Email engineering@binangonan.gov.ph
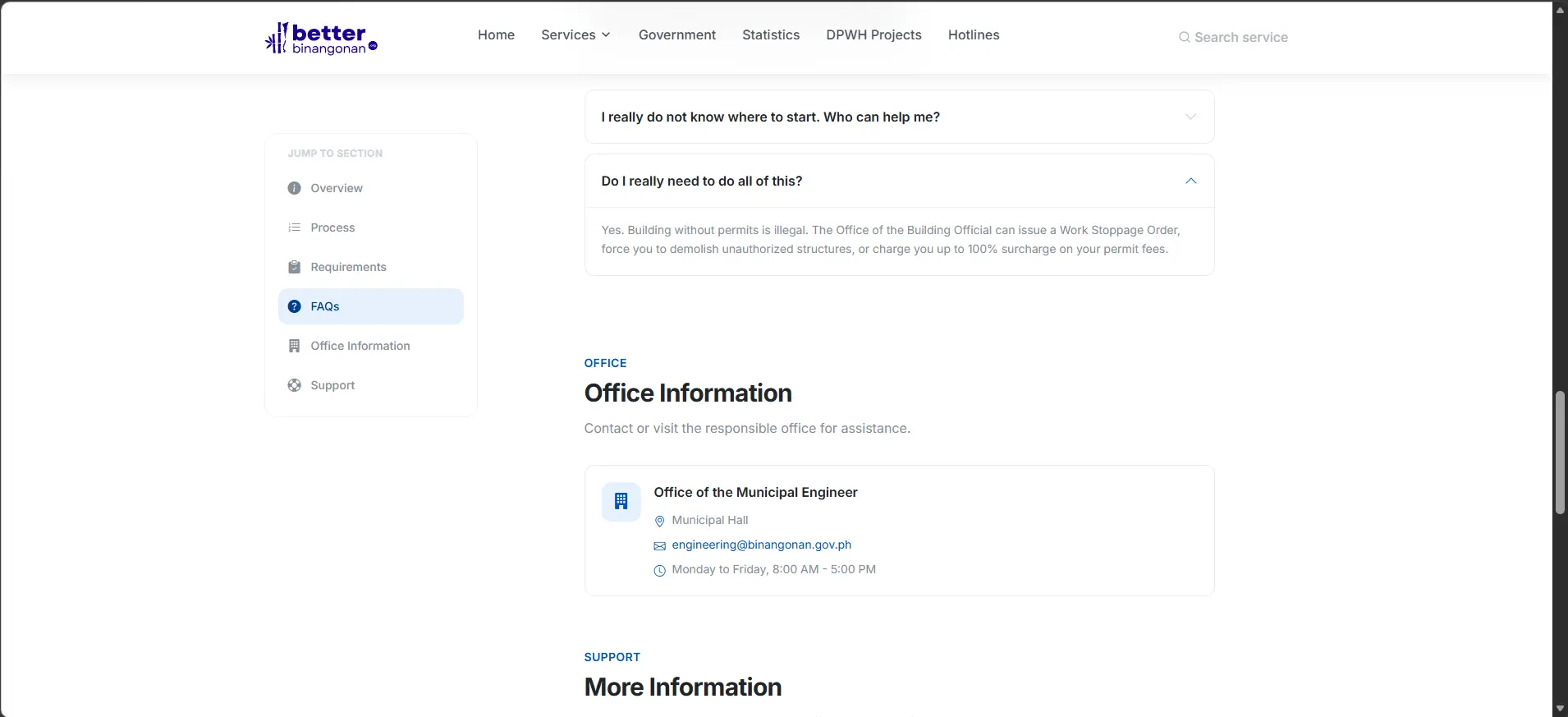The image size is (1568, 717). (761, 545)
